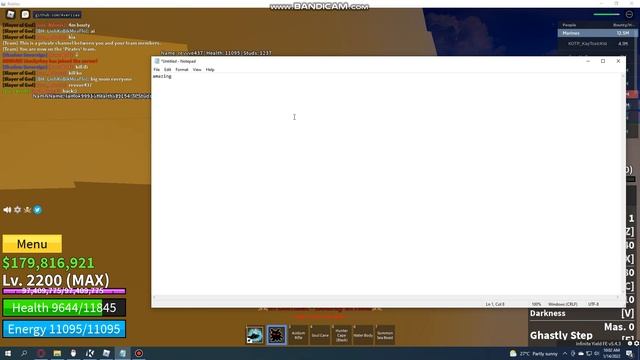Click the $179,816,921 money display

pos(48,263)
